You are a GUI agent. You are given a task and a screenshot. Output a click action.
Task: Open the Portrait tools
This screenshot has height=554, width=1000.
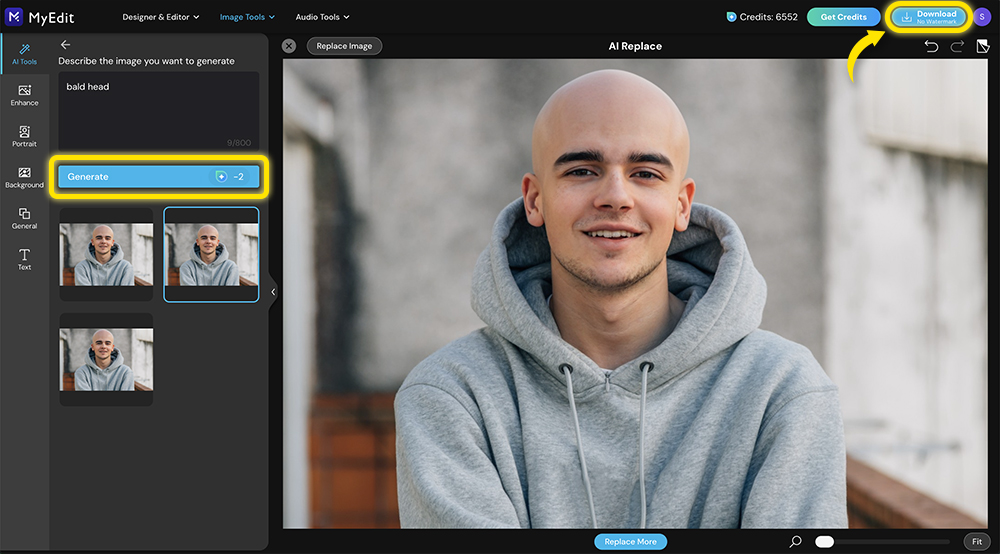[x=24, y=136]
